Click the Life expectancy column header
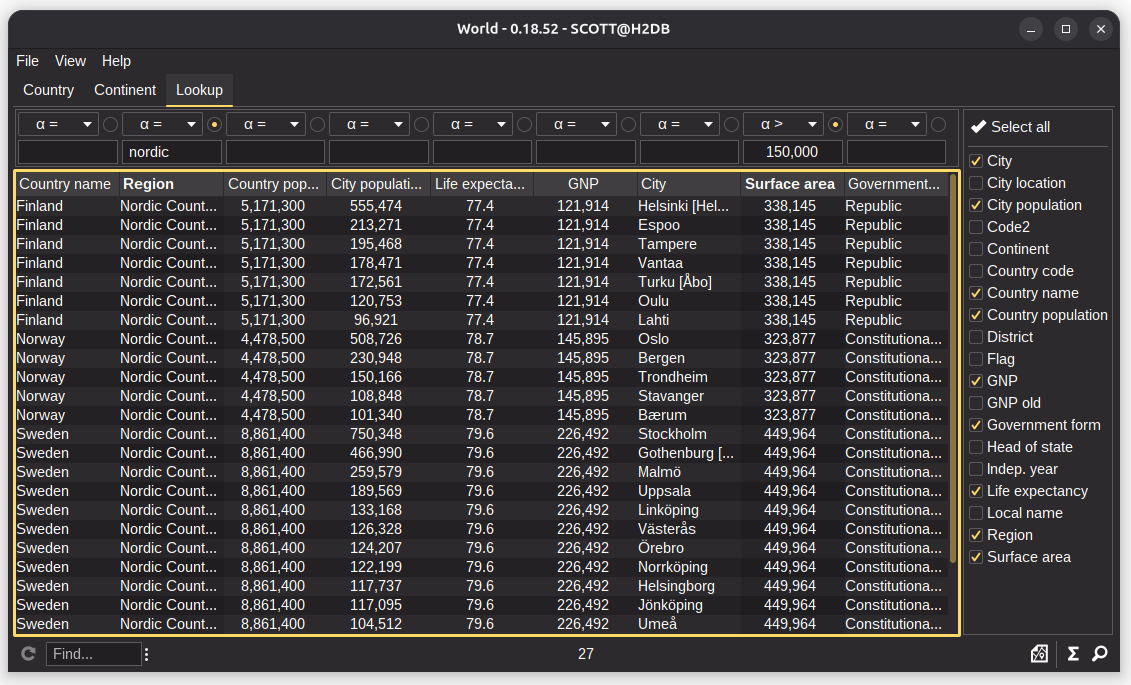Viewport: 1131px width, 685px height. (480, 184)
